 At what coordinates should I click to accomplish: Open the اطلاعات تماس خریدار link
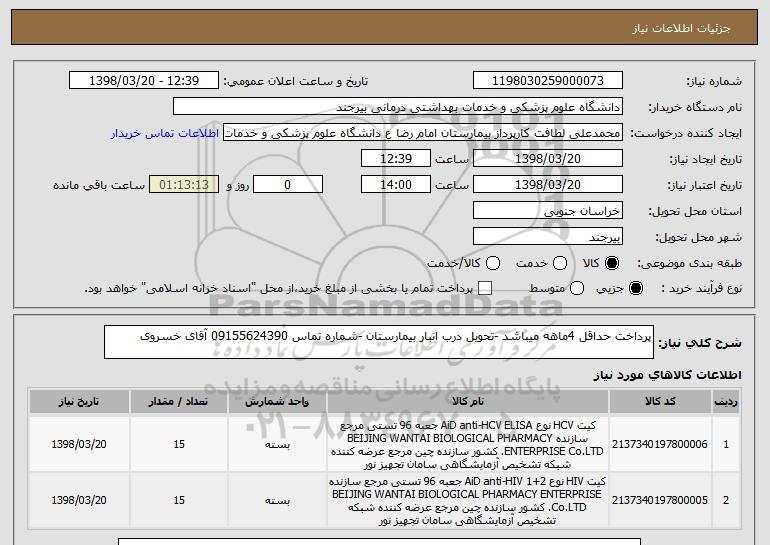pos(165,133)
